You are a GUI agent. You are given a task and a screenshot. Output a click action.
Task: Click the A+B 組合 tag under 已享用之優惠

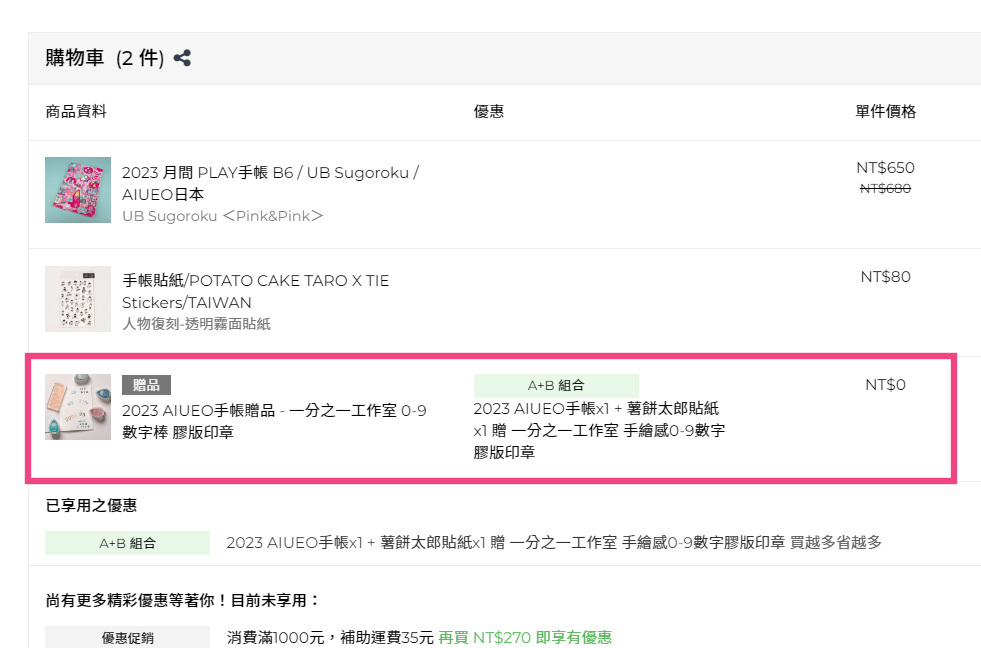point(127,543)
